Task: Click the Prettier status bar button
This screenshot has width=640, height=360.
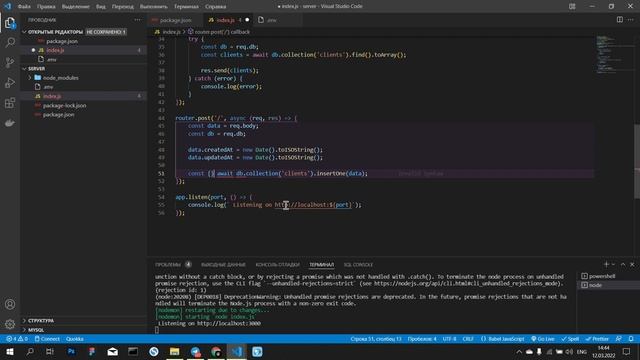Action: [x=597, y=339]
